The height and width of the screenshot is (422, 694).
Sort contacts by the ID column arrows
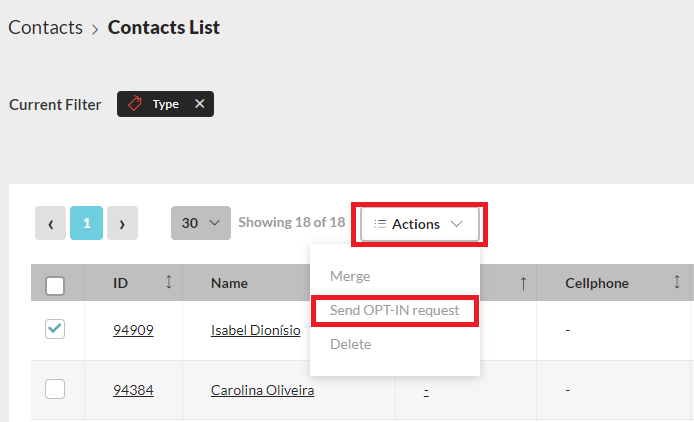click(x=168, y=283)
